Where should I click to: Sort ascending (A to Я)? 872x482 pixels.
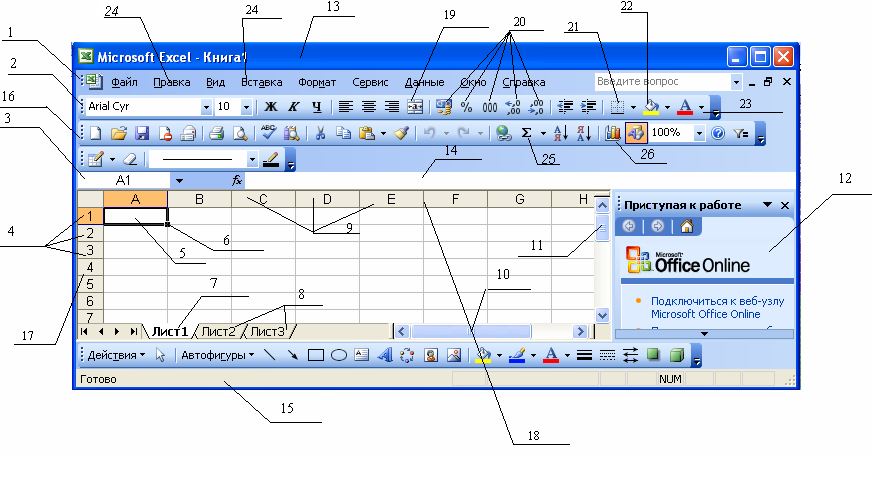point(561,133)
